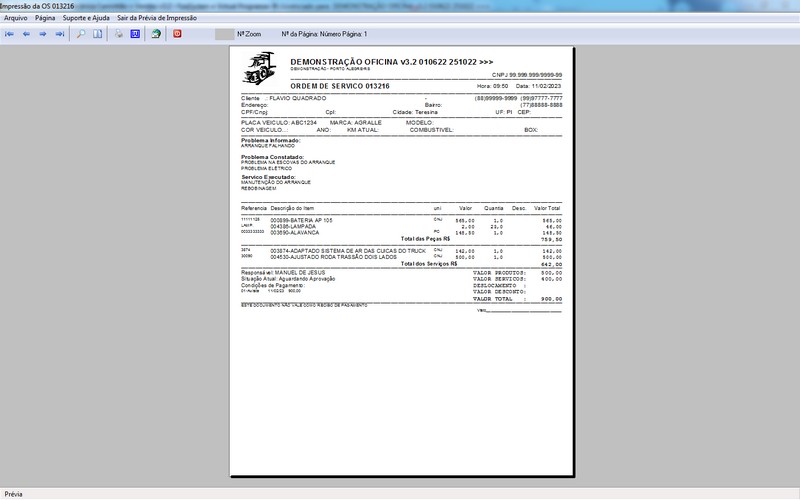Click Nº da Página: Número Página: 1

pos(324,34)
